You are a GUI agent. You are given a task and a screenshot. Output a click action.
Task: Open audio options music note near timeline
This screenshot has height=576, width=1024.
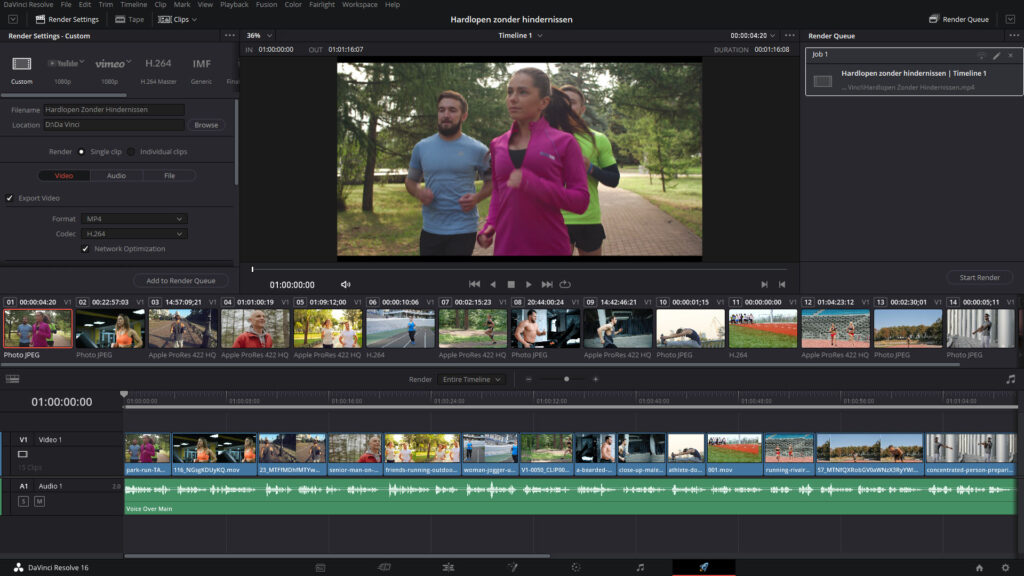point(1010,379)
